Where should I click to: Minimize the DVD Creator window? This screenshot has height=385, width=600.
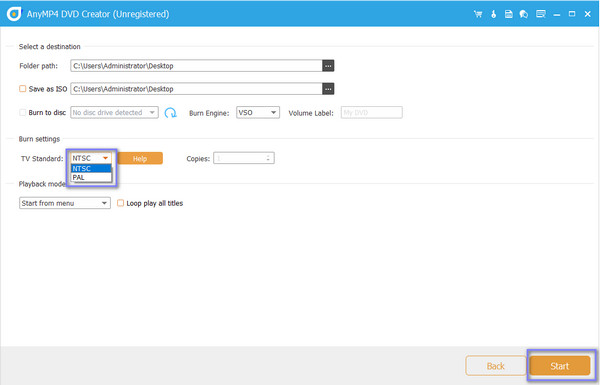click(x=557, y=14)
